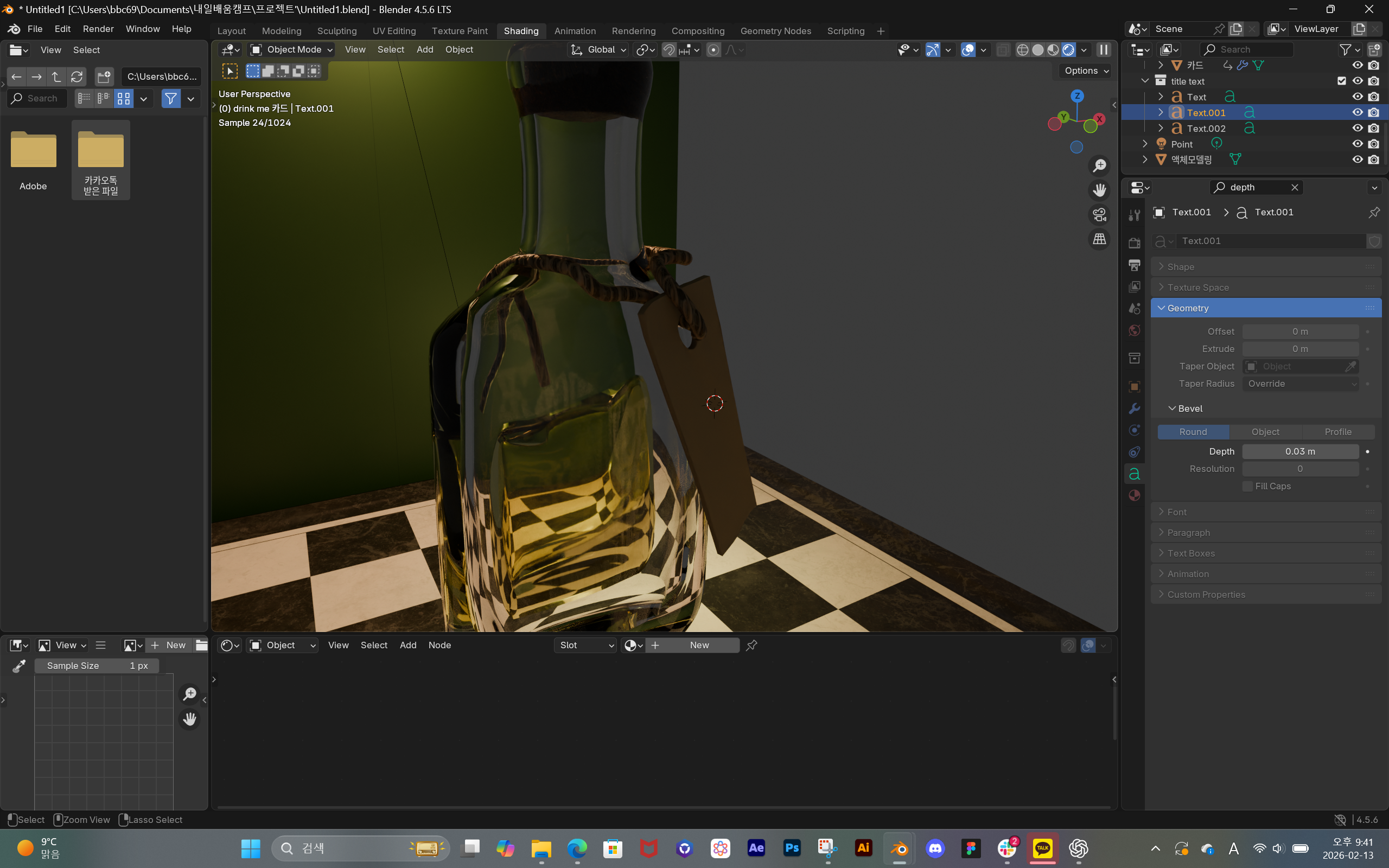Switch to the Geometry Nodes workspace tab
This screenshot has height=868, width=1389.
[x=775, y=31]
